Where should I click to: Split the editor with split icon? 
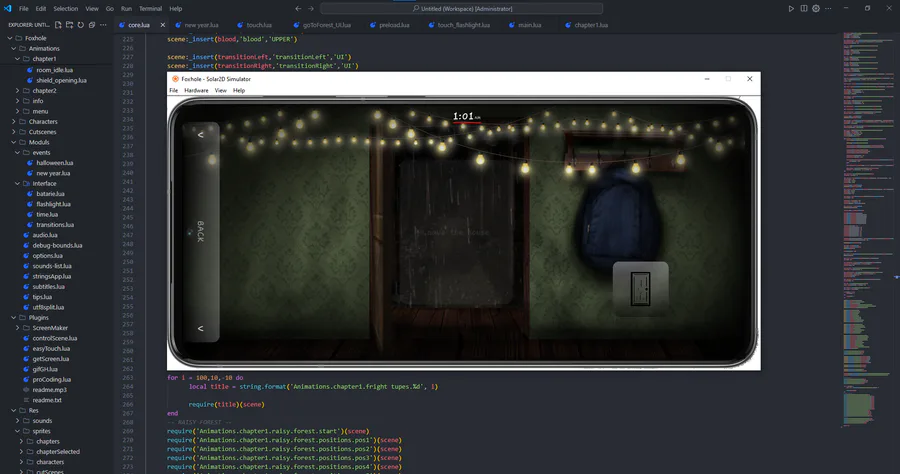coord(804,9)
